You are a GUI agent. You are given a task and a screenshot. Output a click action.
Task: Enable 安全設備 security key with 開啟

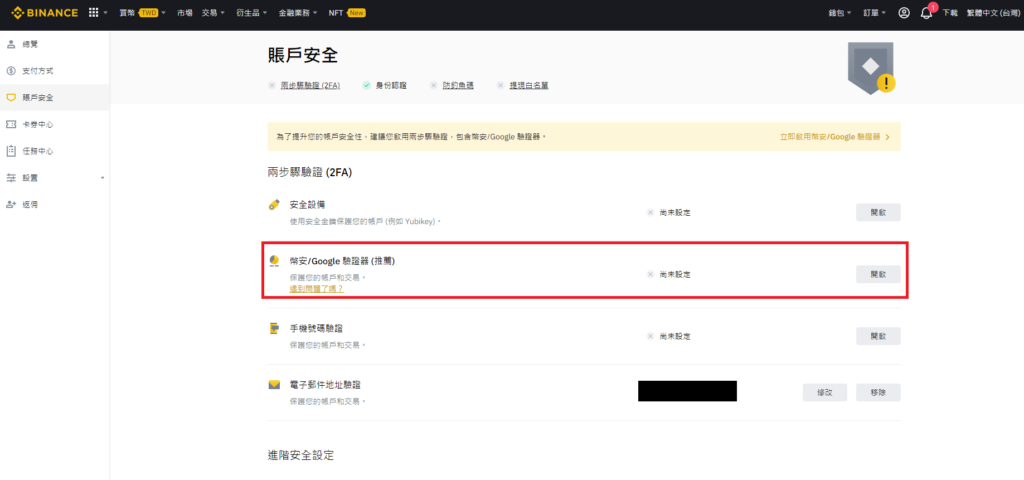pyautogui.click(x=878, y=212)
